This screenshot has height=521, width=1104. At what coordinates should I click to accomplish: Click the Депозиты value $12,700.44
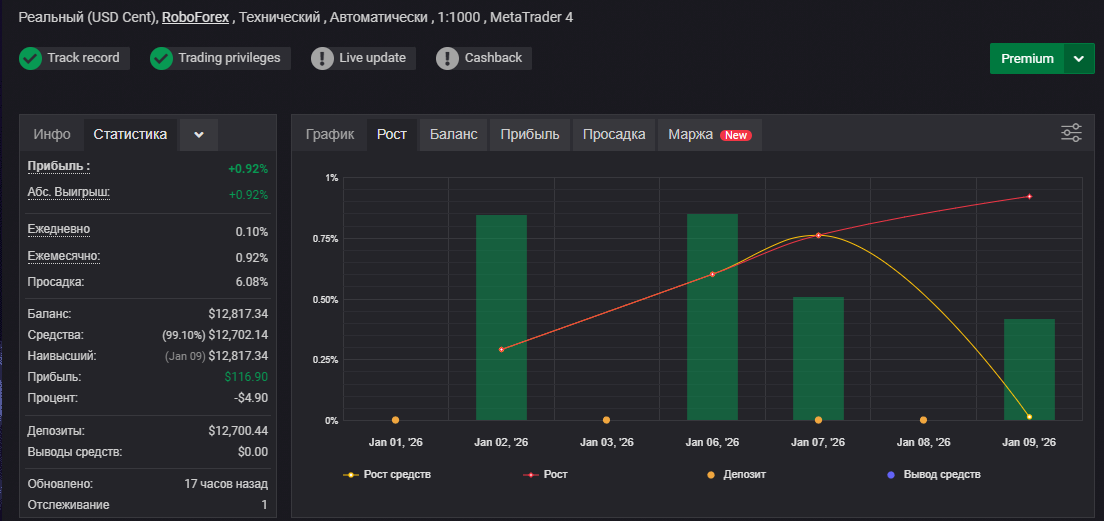(x=238, y=430)
